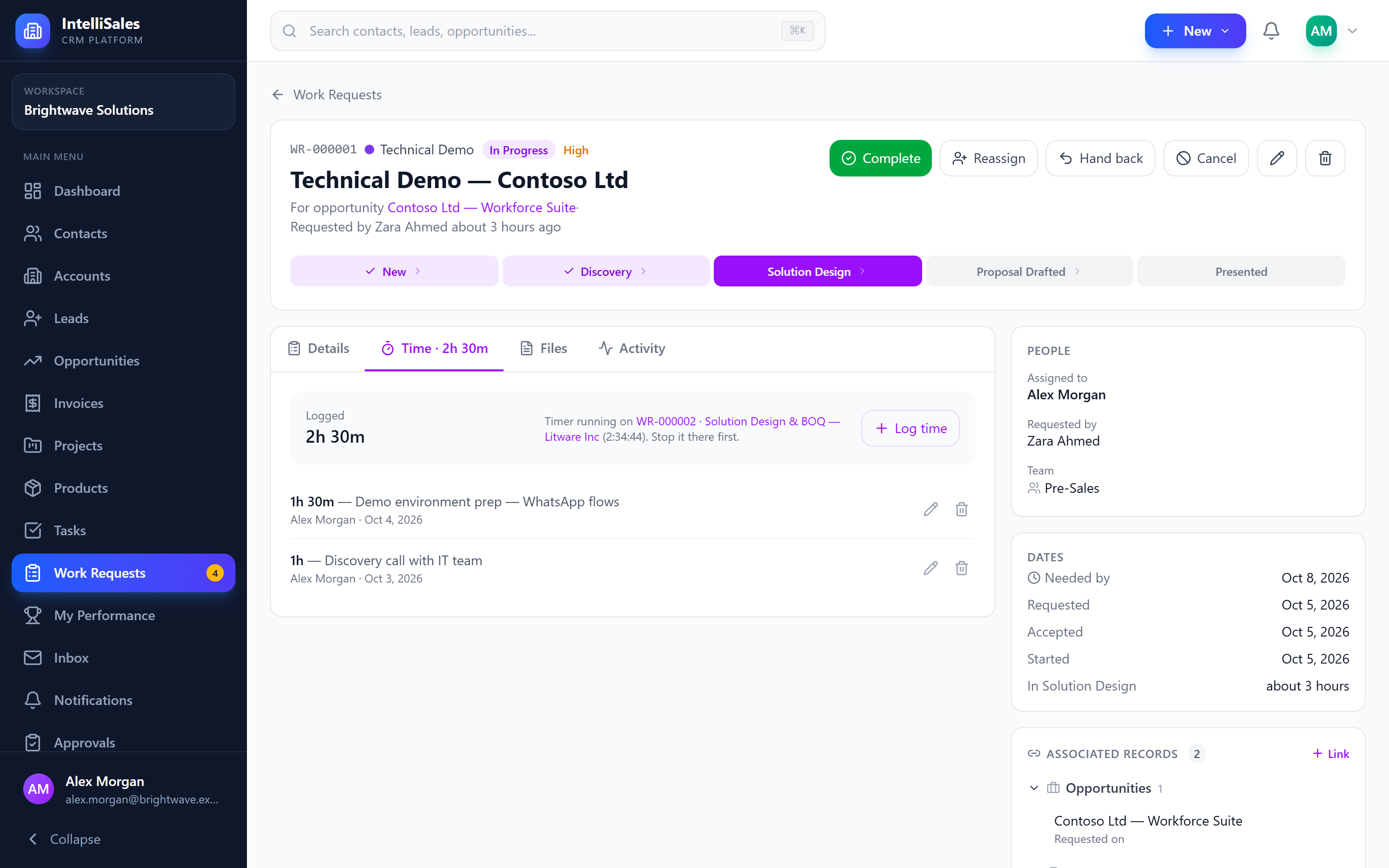Open the New button dropdown
This screenshot has height=868, width=1389.
(x=1195, y=31)
